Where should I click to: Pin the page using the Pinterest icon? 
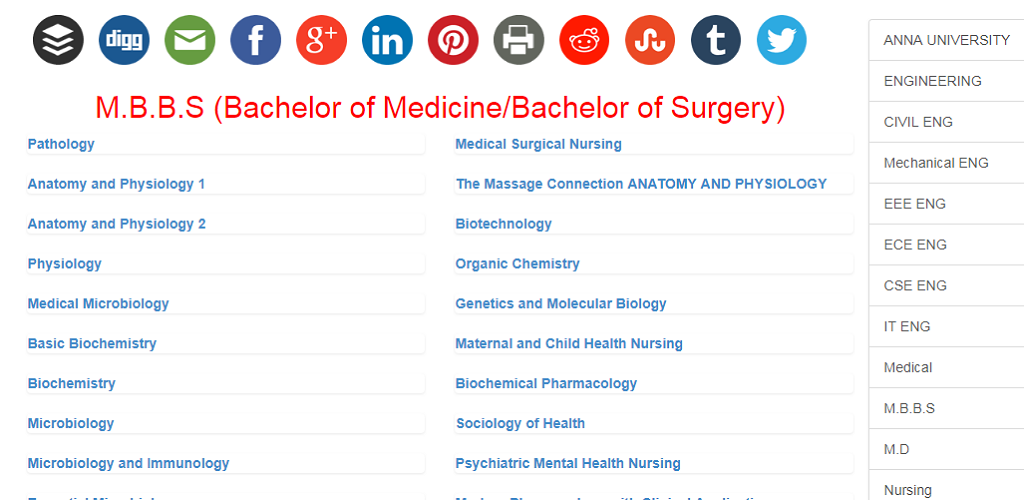(453, 40)
